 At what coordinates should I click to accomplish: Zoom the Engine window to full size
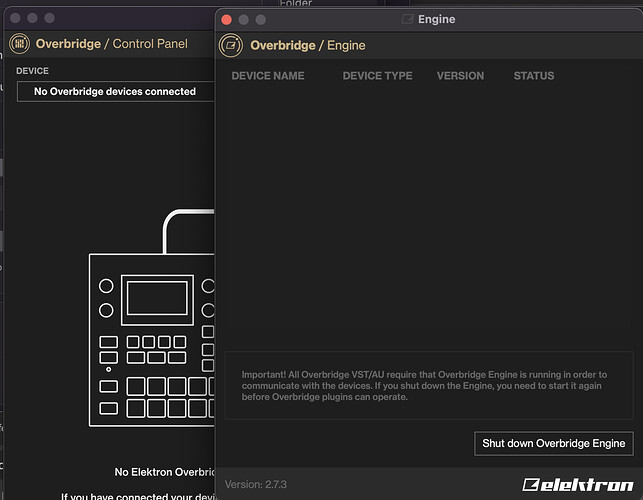tap(261, 19)
